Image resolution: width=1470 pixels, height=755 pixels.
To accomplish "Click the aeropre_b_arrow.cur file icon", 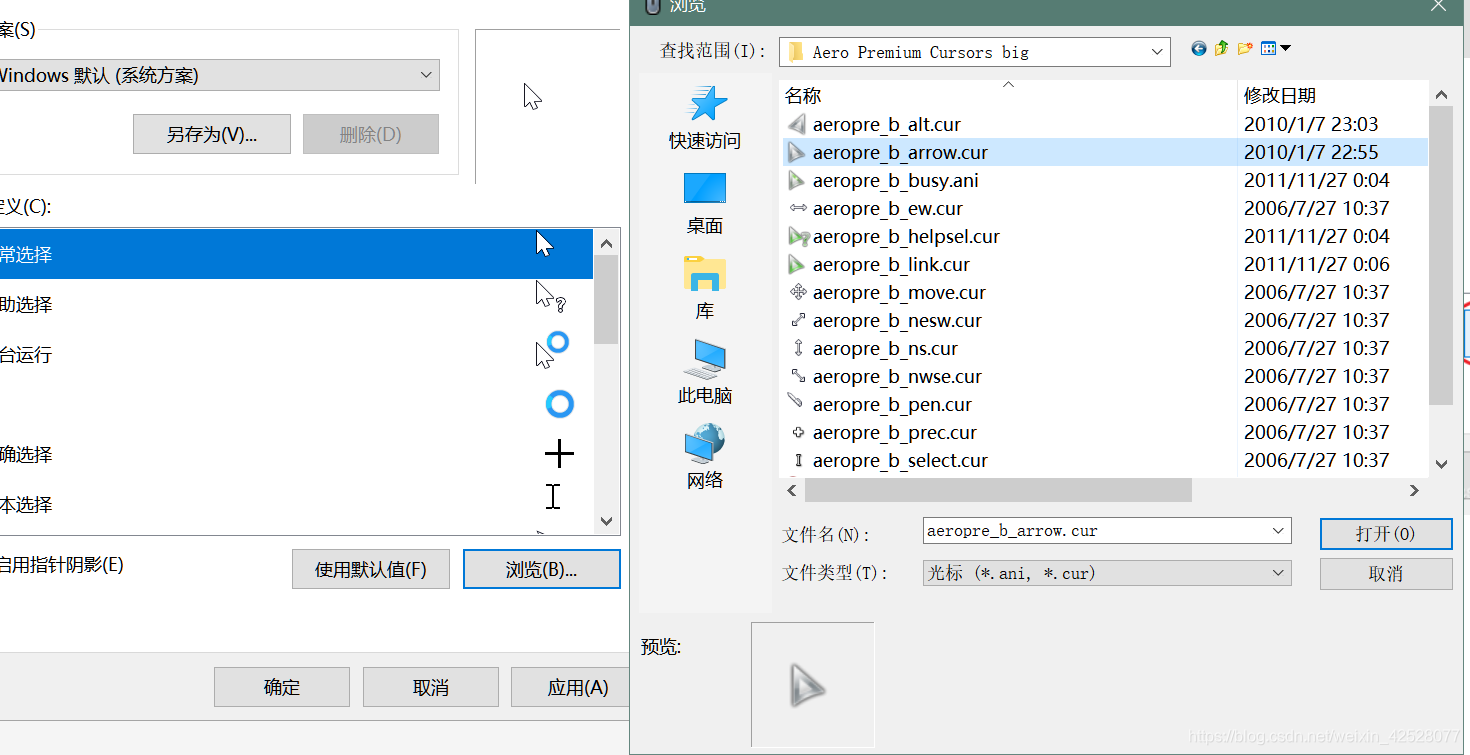I will point(797,153).
